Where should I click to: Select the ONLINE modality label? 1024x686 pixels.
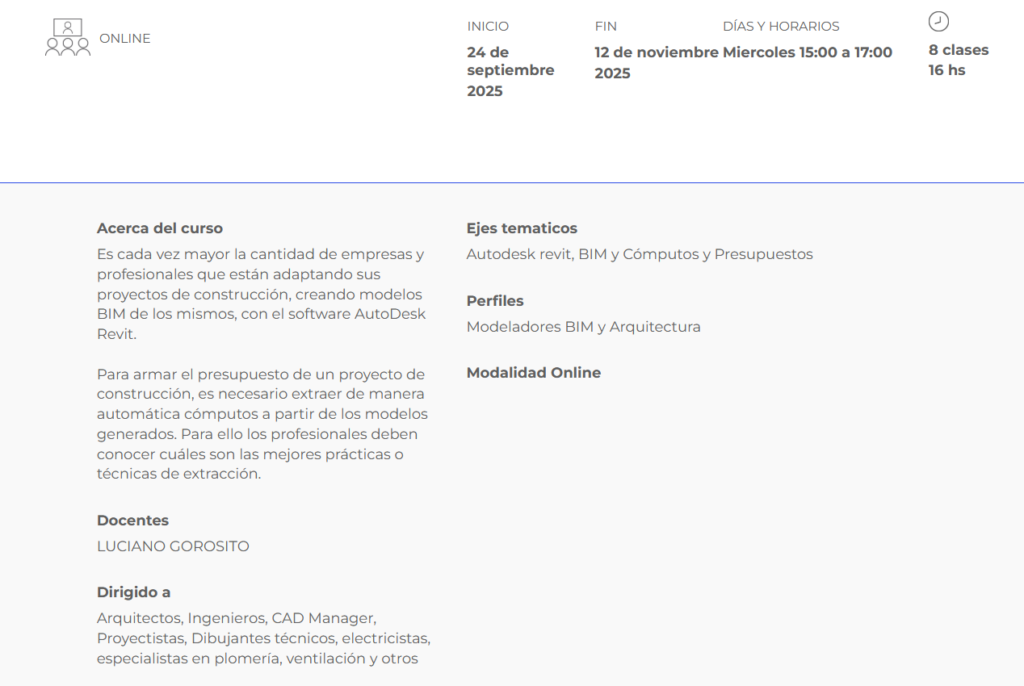coord(125,39)
